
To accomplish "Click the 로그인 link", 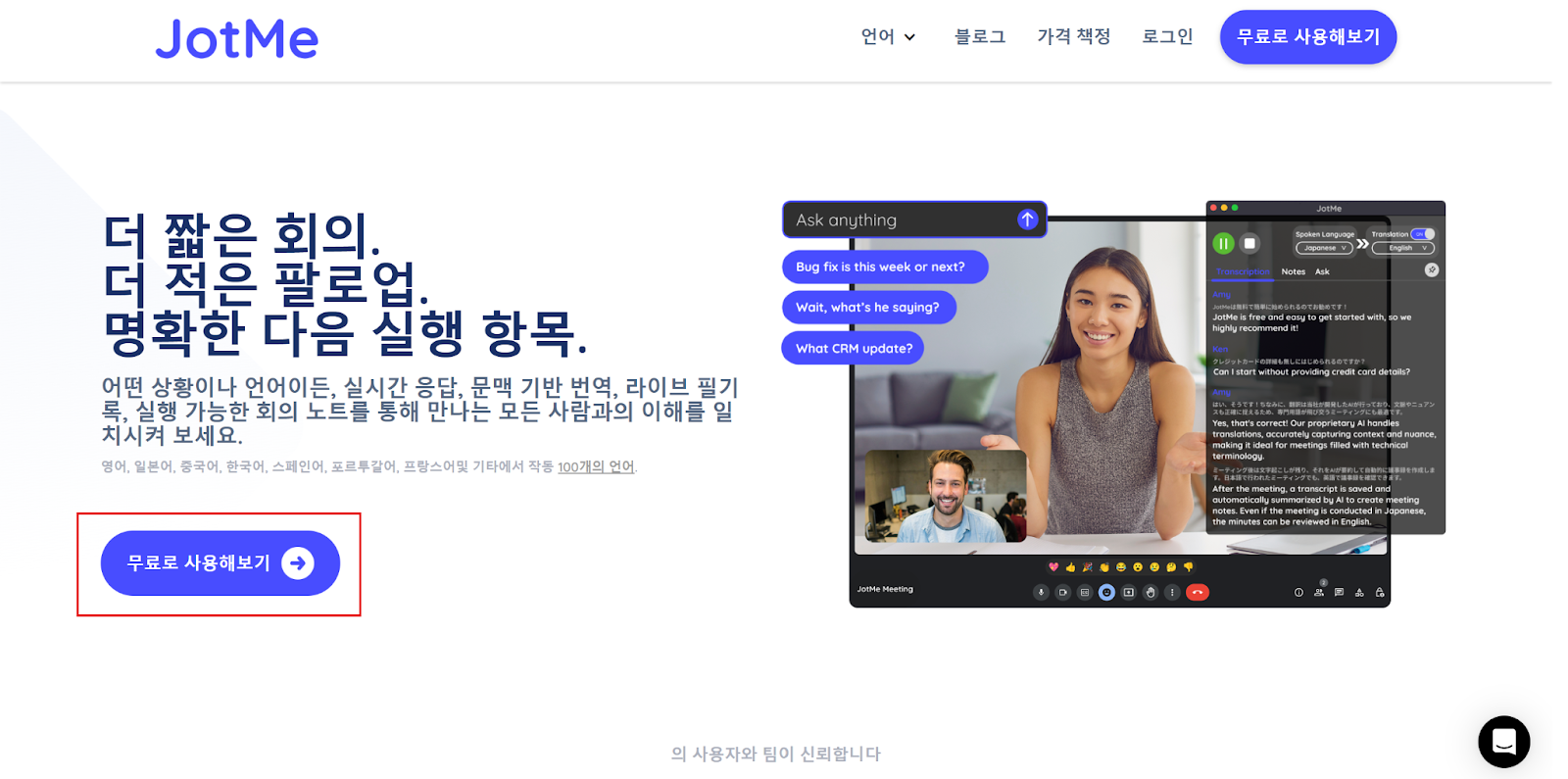I will click(x=1167, y=37).
